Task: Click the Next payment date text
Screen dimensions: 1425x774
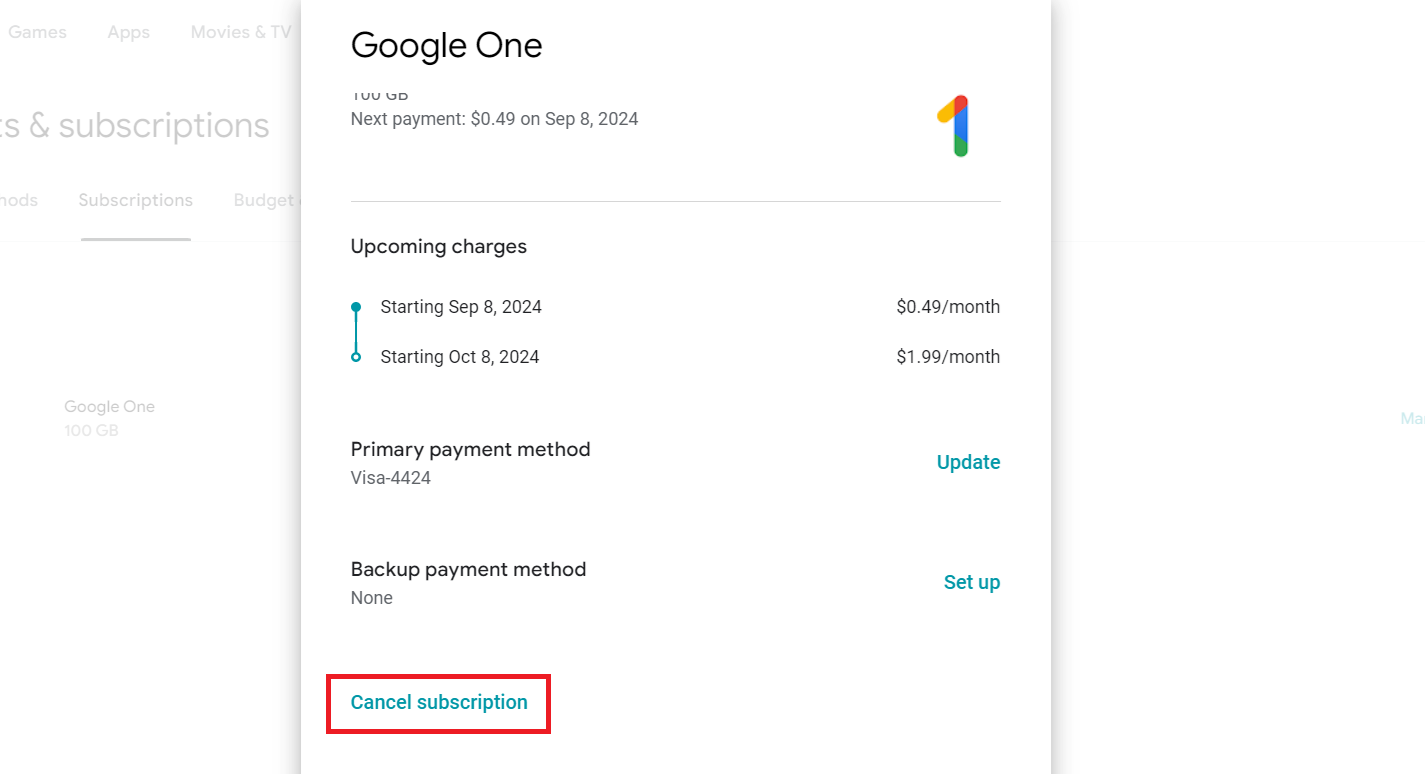Action: (494, 119)
